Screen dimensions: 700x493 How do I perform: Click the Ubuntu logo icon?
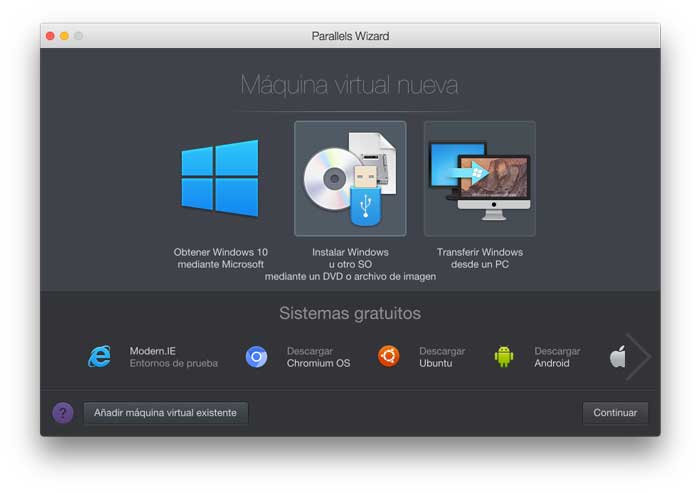(388, 356)
